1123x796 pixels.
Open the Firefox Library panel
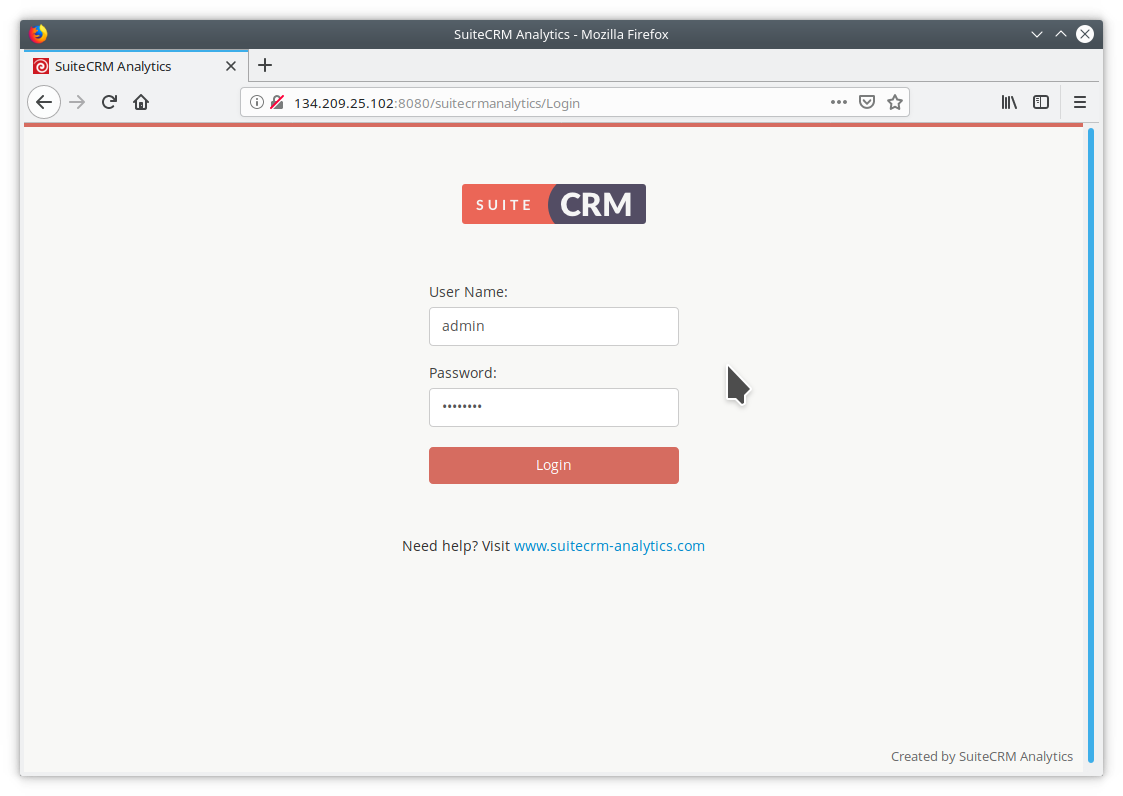(x=1009, y=102)
